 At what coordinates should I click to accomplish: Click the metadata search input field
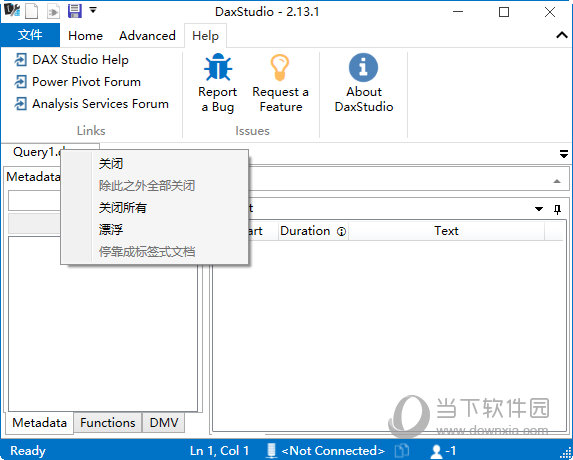point(34,201)
